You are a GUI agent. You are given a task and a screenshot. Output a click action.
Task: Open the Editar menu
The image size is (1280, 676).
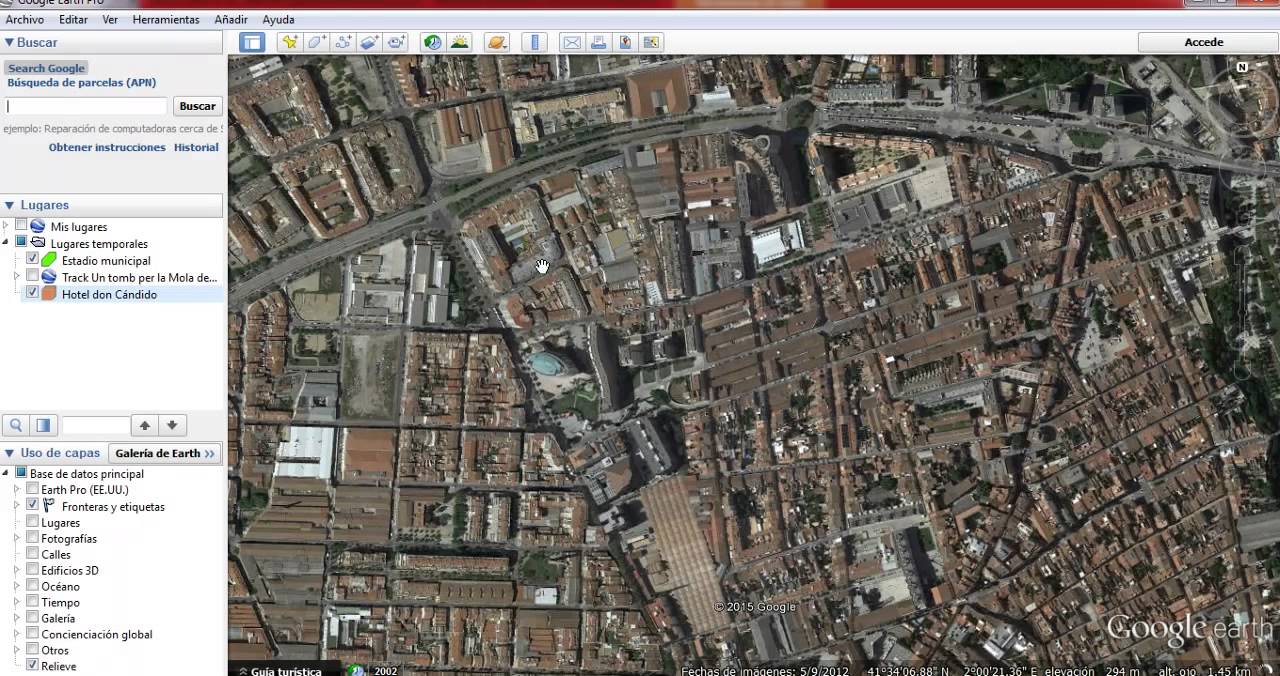[x=73, y=20]
